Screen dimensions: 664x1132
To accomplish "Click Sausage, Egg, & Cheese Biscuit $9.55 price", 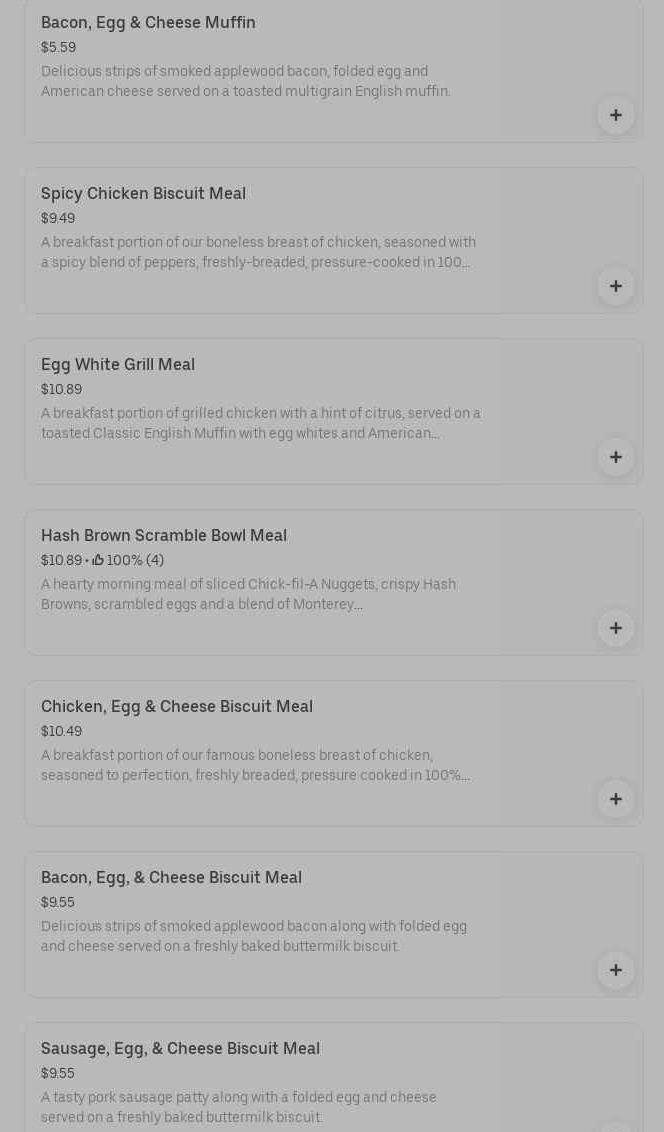I will [x=58, y=1073].
